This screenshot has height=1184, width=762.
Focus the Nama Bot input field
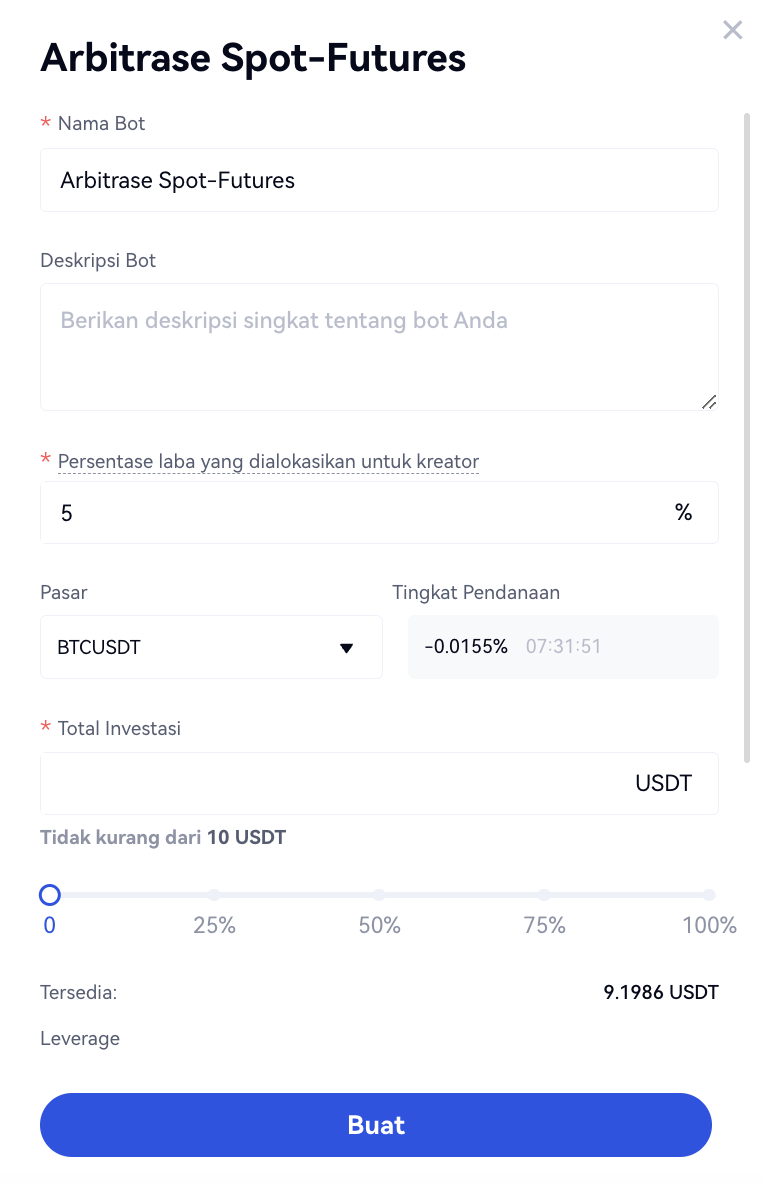point(379,180)
